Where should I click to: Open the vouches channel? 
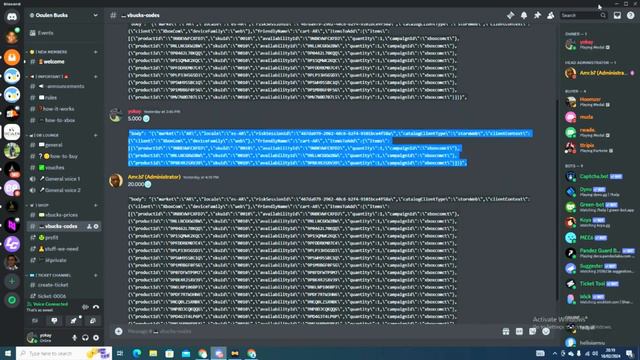coord(63,168)
